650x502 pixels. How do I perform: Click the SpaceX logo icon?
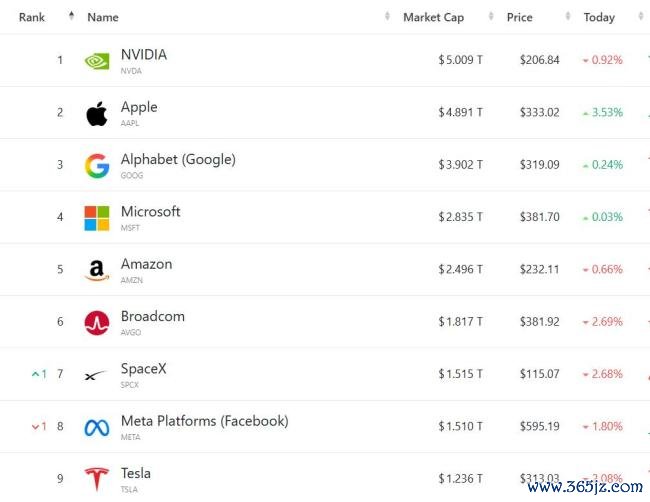click(x=96, y=376)
